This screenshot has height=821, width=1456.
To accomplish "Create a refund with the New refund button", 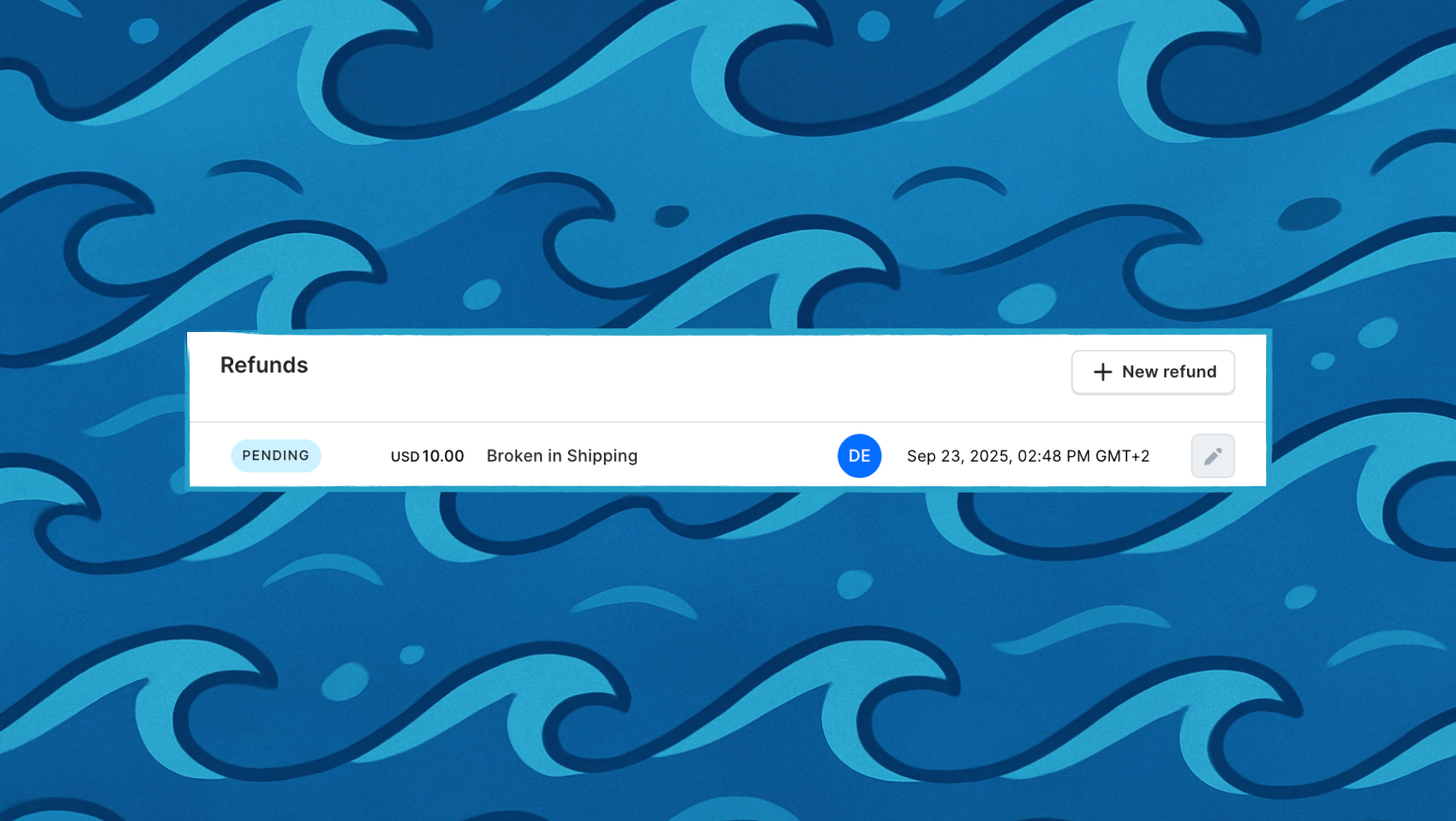I will pos(1152,372).
